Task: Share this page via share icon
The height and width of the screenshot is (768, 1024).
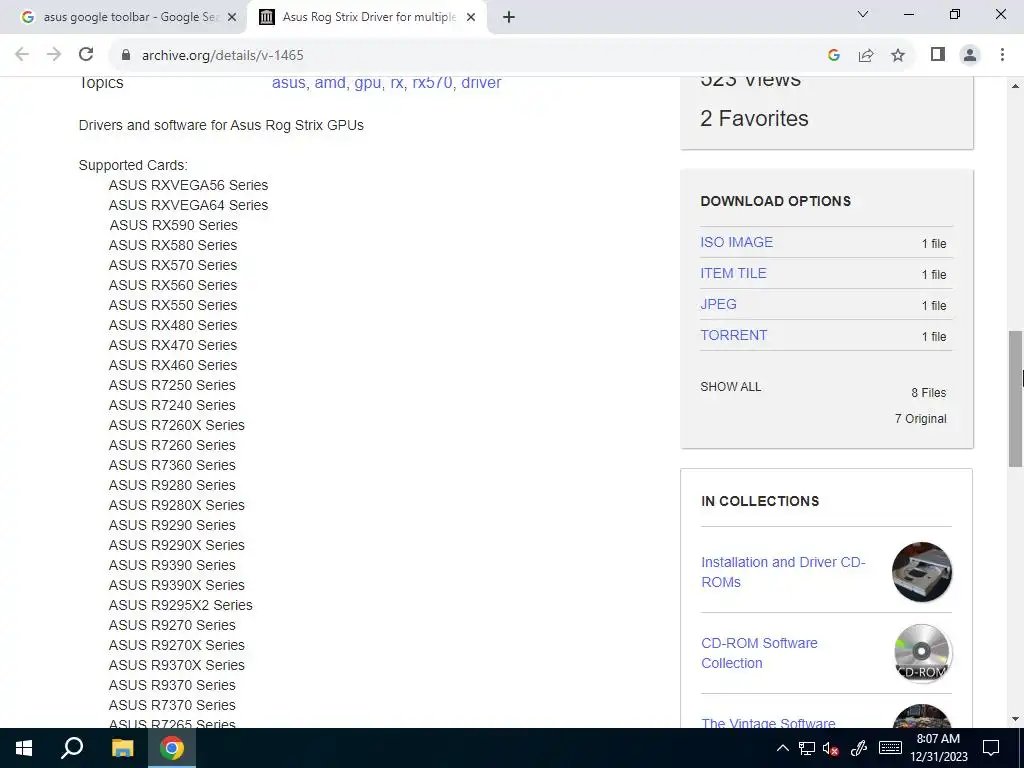Action: pyautogui.click(x=866, y=55)
